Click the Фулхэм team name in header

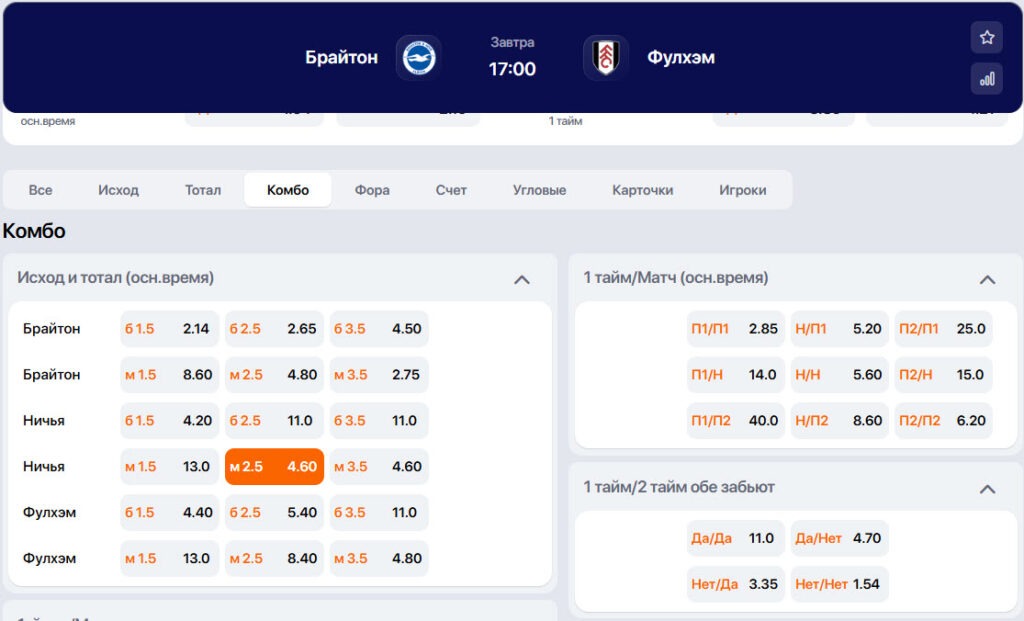click(x=681, y=57)
